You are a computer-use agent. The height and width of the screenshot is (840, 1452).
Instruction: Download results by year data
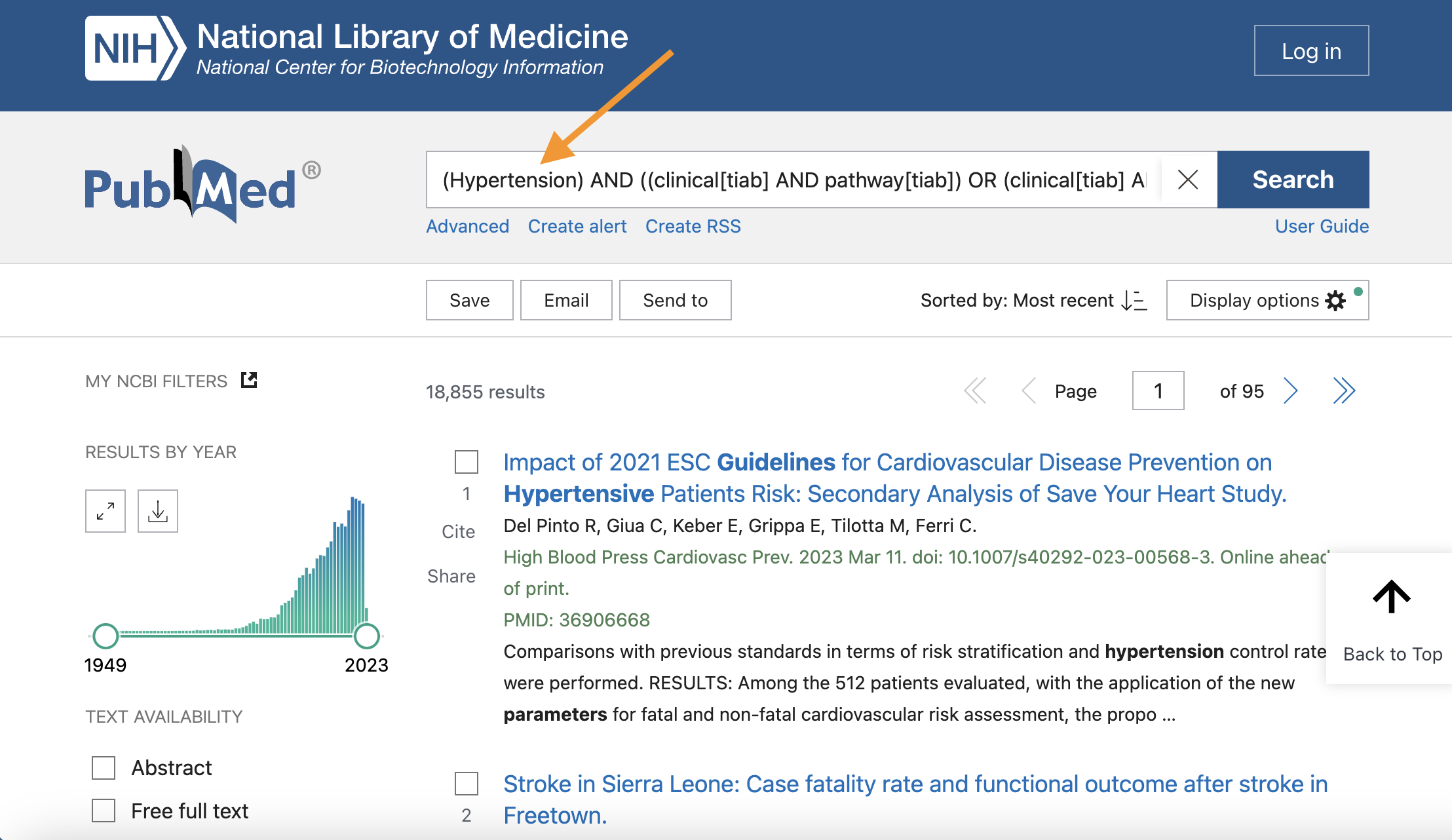[158, 511]
